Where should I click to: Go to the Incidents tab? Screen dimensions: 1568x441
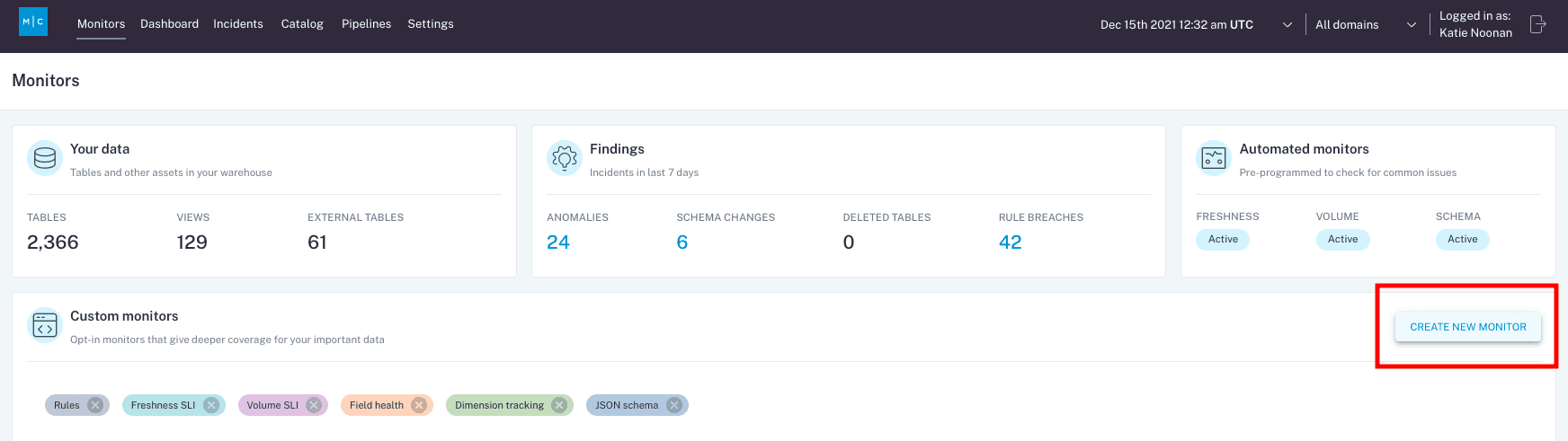(x=238, y=24)
